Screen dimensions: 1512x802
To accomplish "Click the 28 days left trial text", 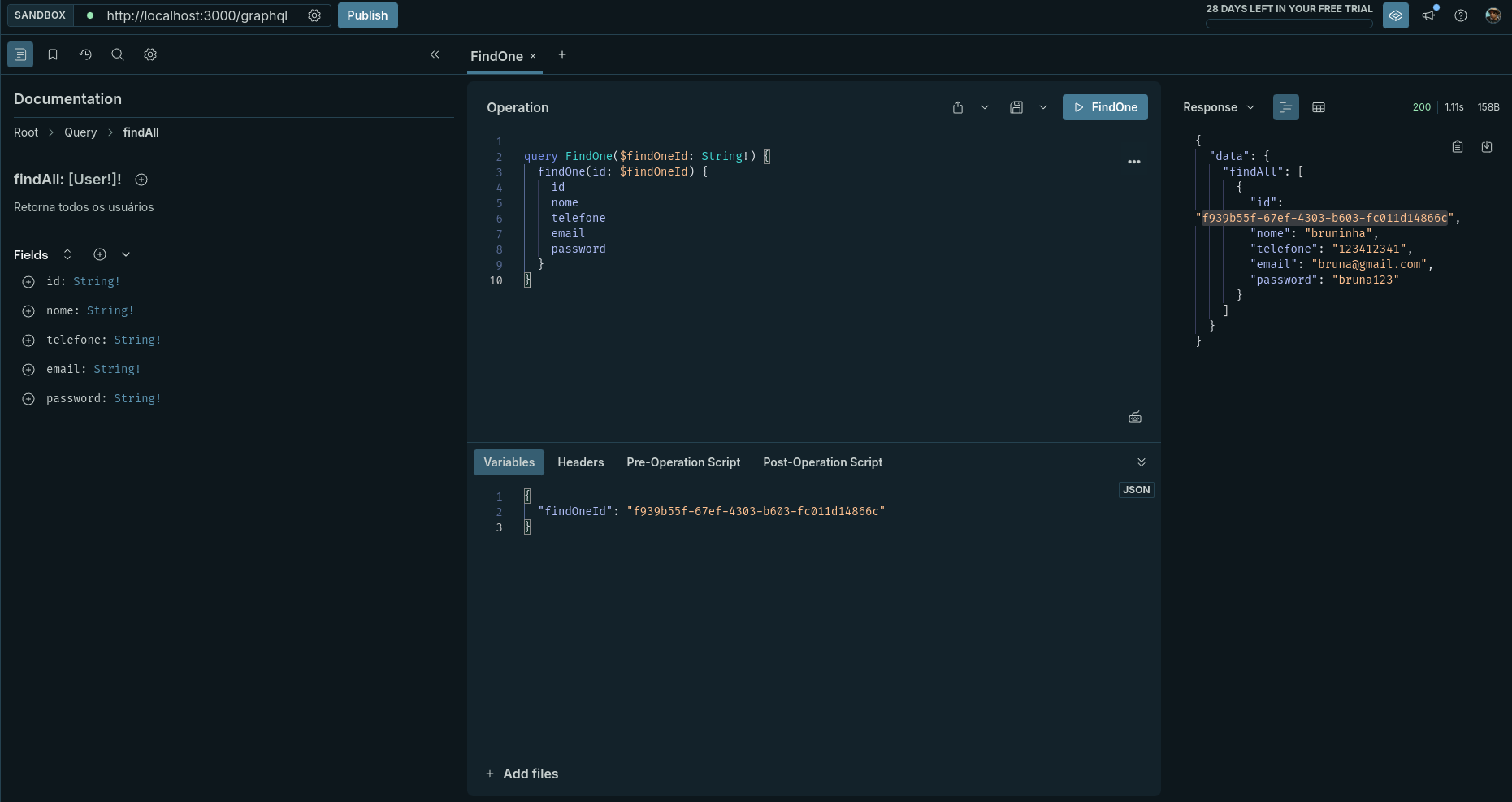I will click(x=1289, y=9).
